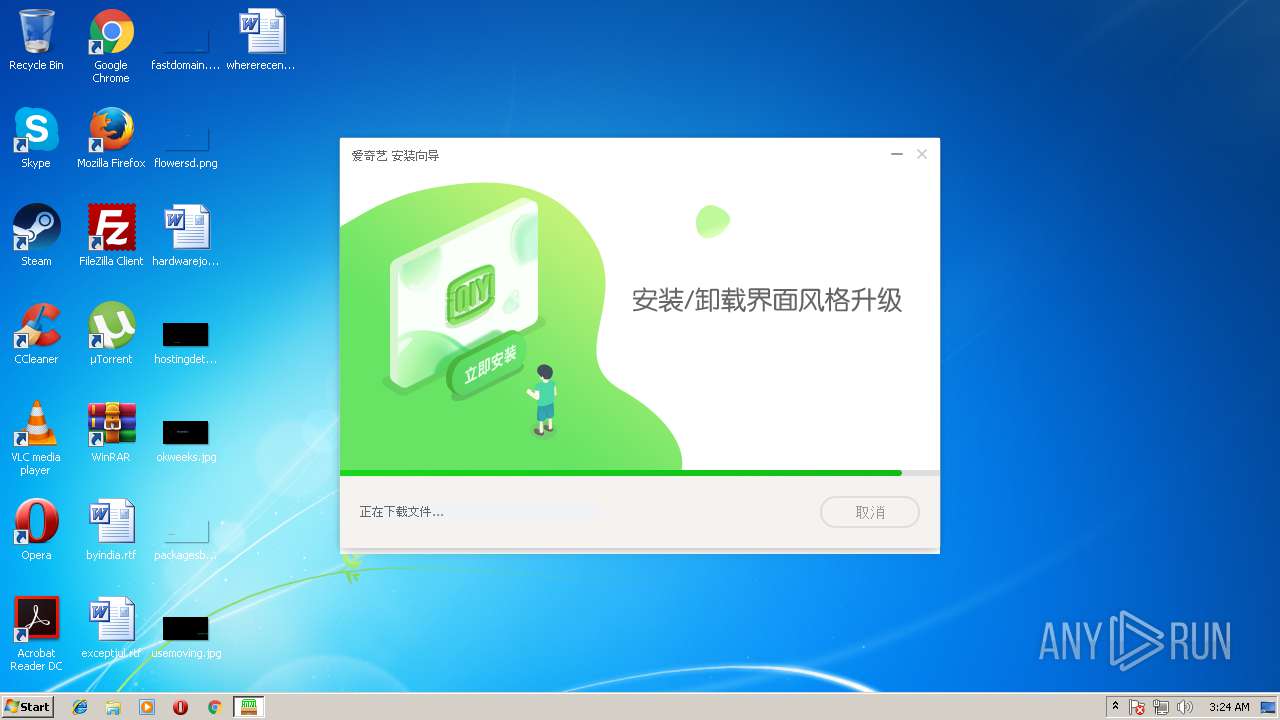This screenshot has height=720, width=1280.
Task: Open the Skype desktop shortcut
Action: point(36,138)
